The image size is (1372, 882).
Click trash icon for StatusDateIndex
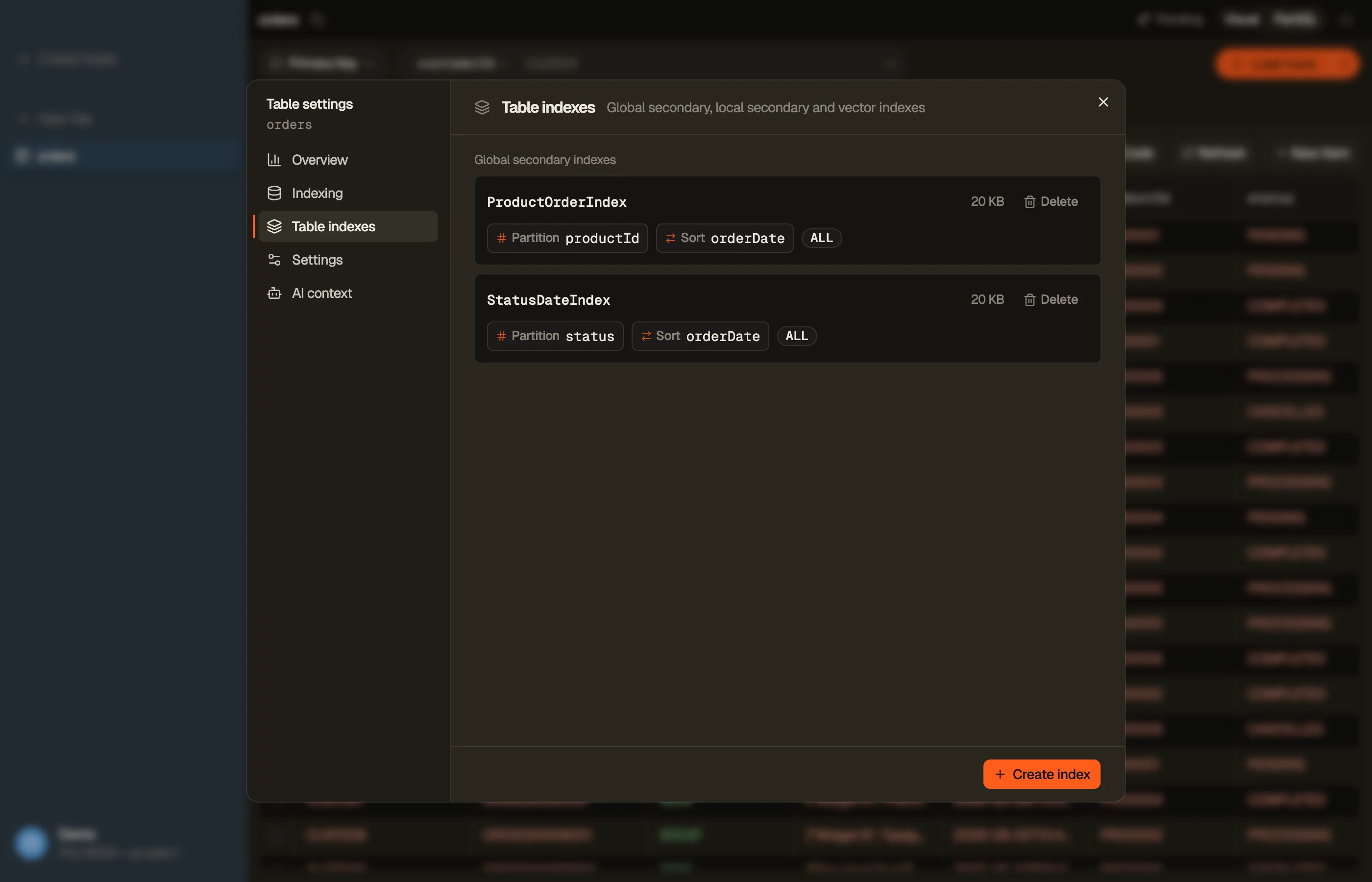[1029, 299]
